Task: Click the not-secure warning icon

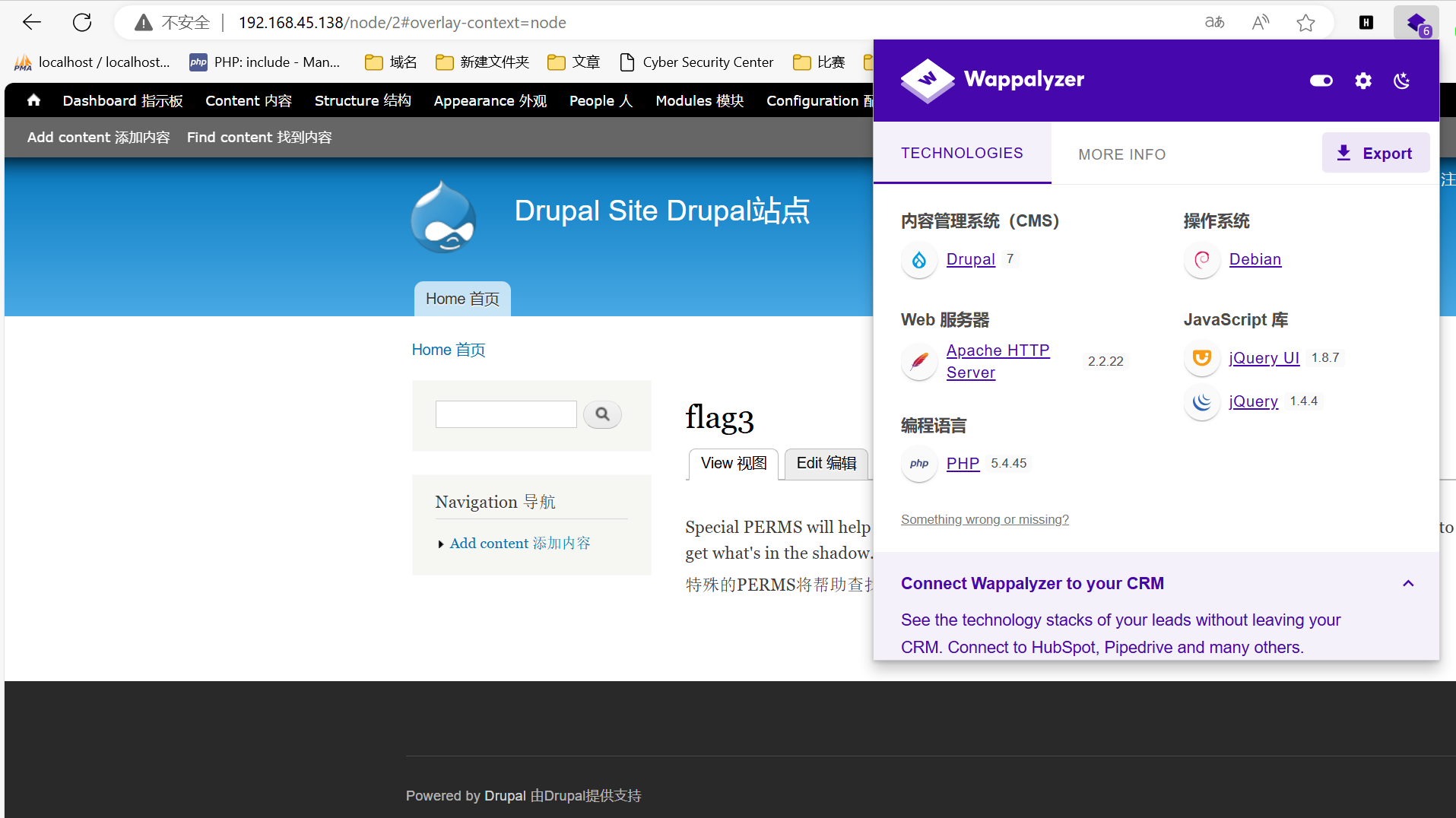Action: [143, 23]
